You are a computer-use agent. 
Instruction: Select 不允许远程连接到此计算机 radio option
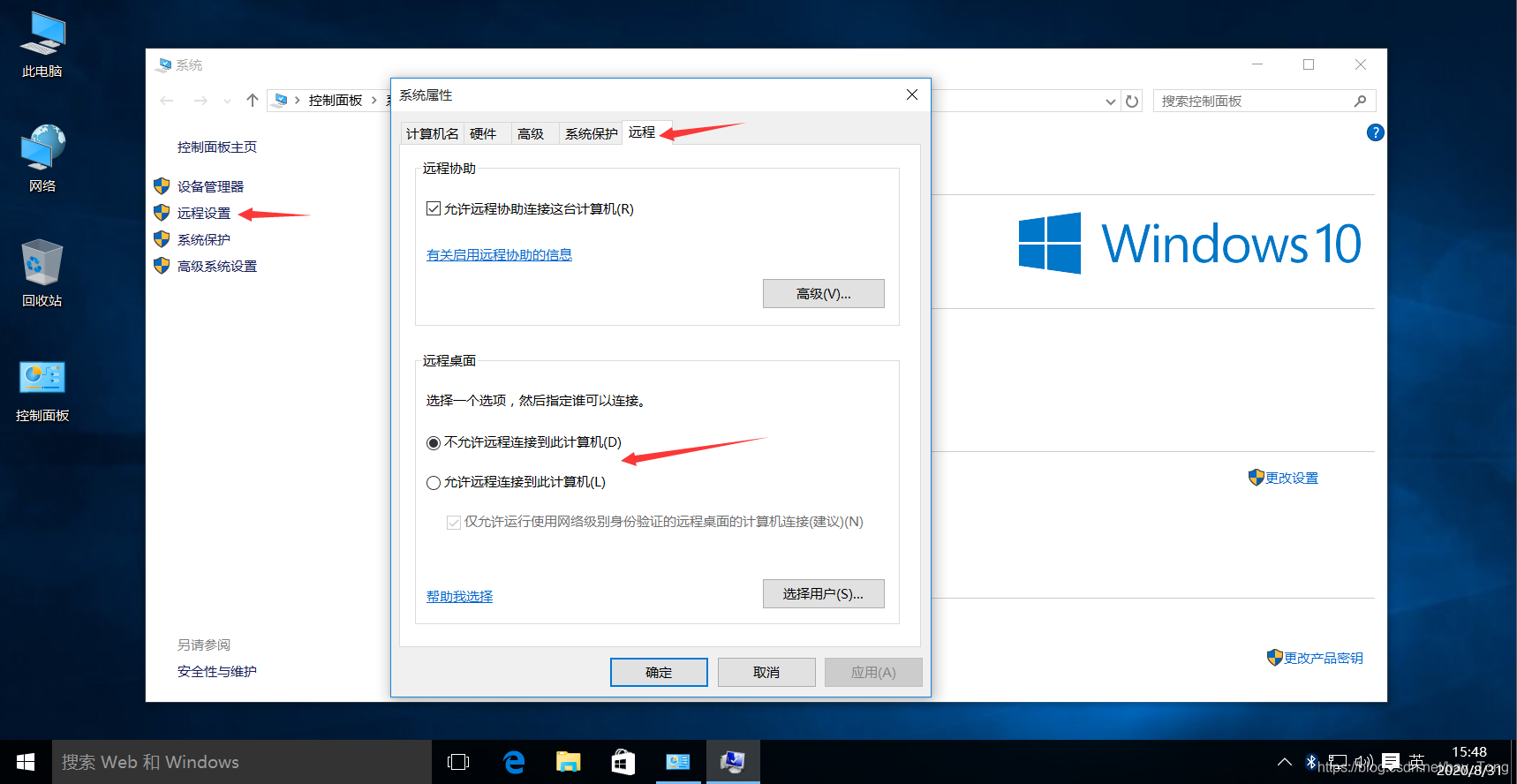coord(434,442)
